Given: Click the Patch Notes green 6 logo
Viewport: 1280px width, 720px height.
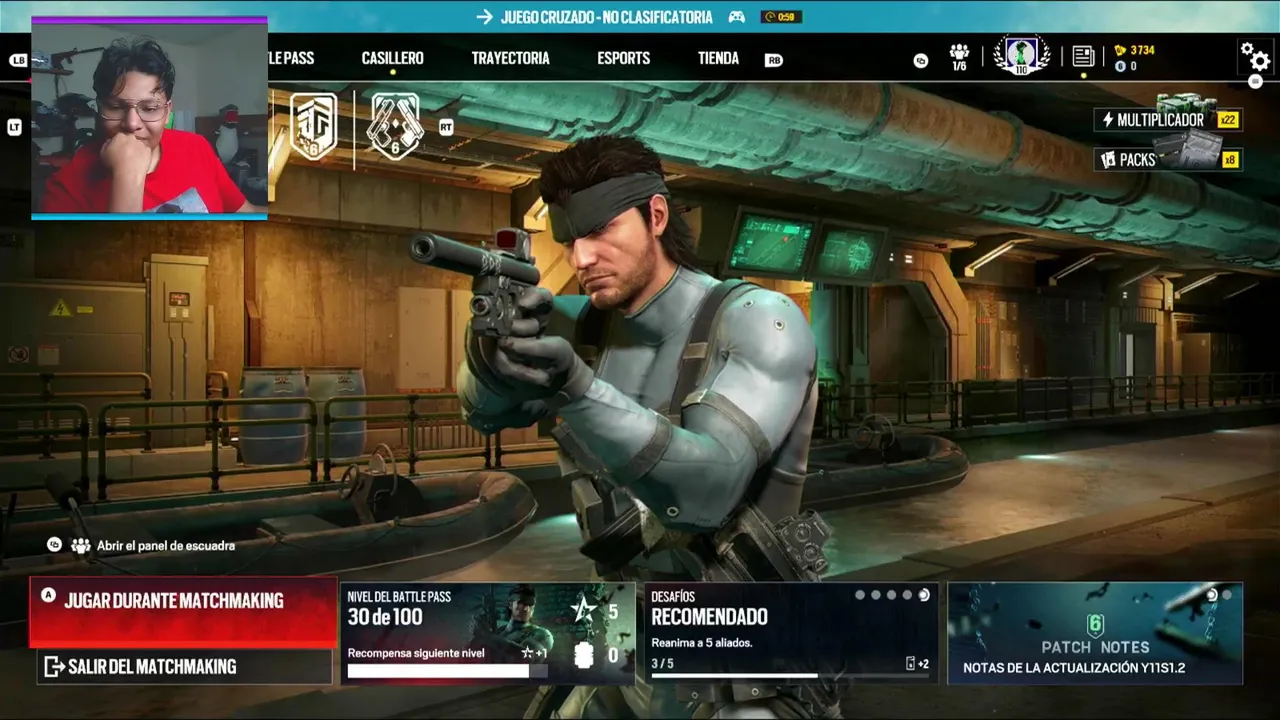Looking at the screenshot, I should (1095, 625).
